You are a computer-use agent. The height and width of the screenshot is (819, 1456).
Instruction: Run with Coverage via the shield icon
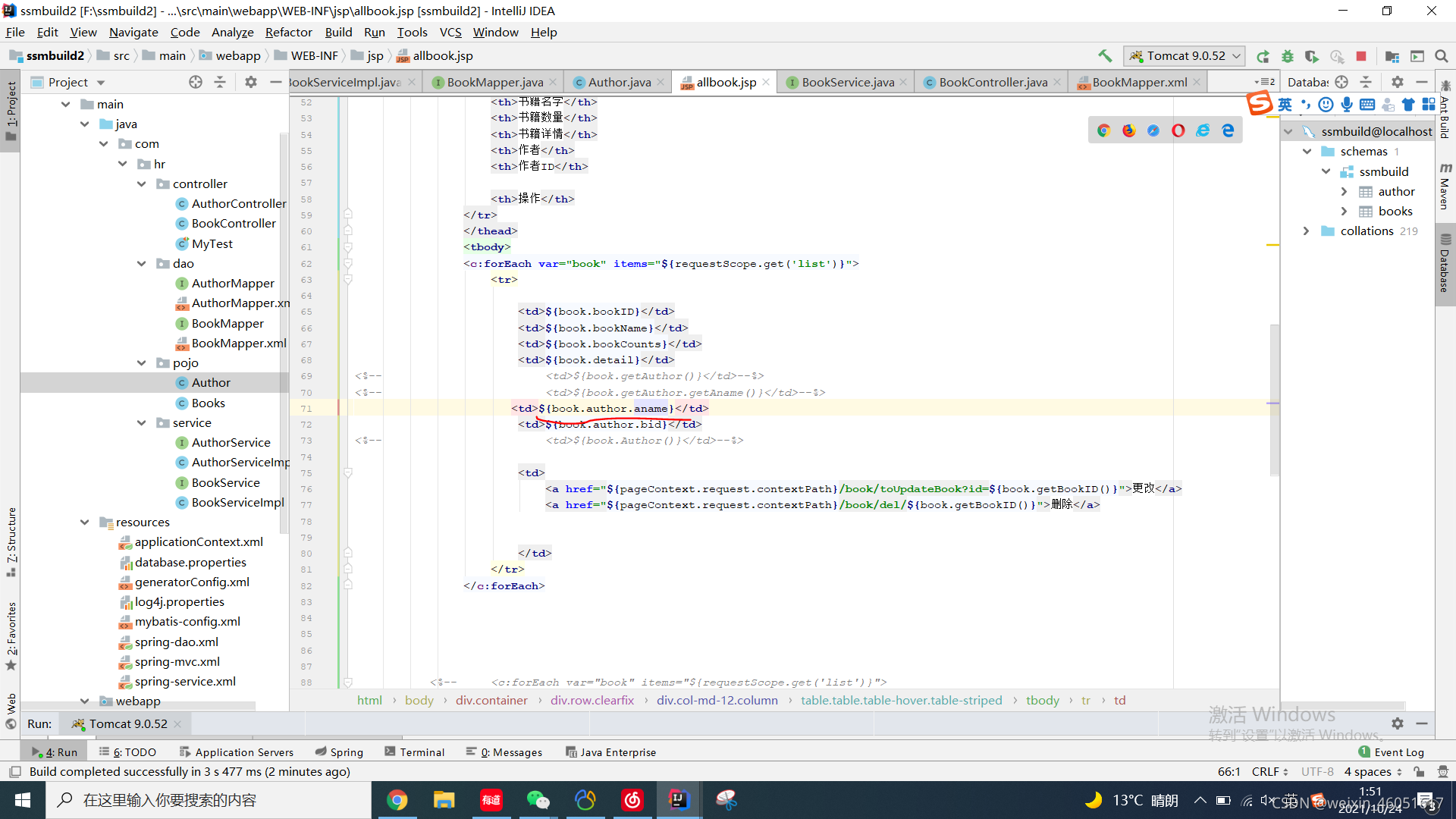pos(1311,56)
